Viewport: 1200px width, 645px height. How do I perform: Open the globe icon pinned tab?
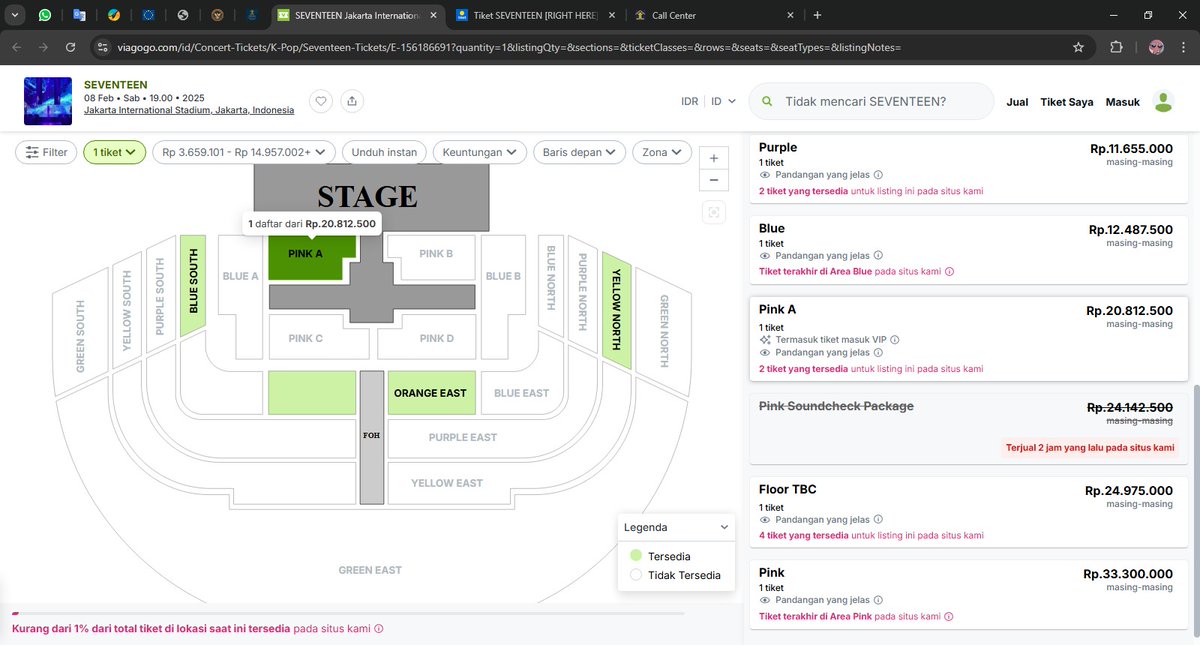pos(182,15)
